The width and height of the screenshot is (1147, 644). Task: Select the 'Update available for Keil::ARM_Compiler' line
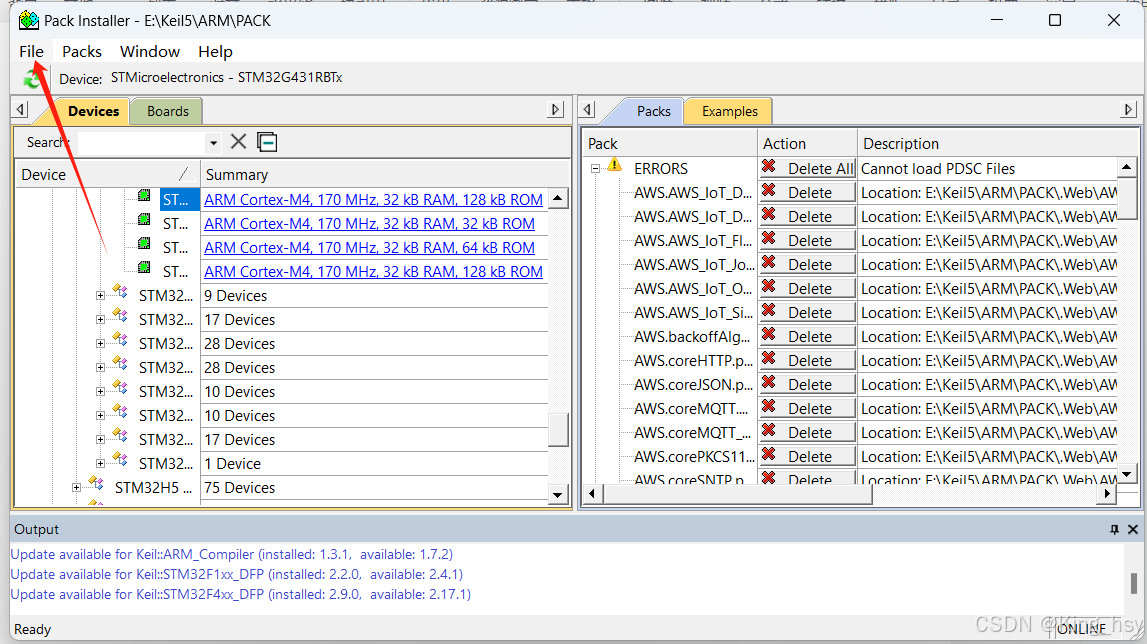[x=231, y=554]
